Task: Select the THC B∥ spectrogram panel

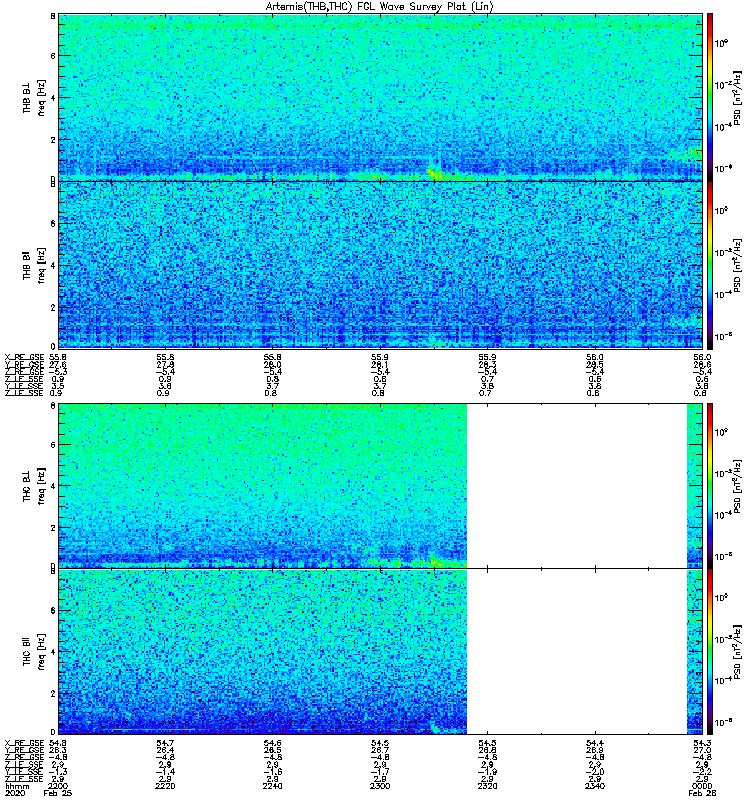Action: 380,652
